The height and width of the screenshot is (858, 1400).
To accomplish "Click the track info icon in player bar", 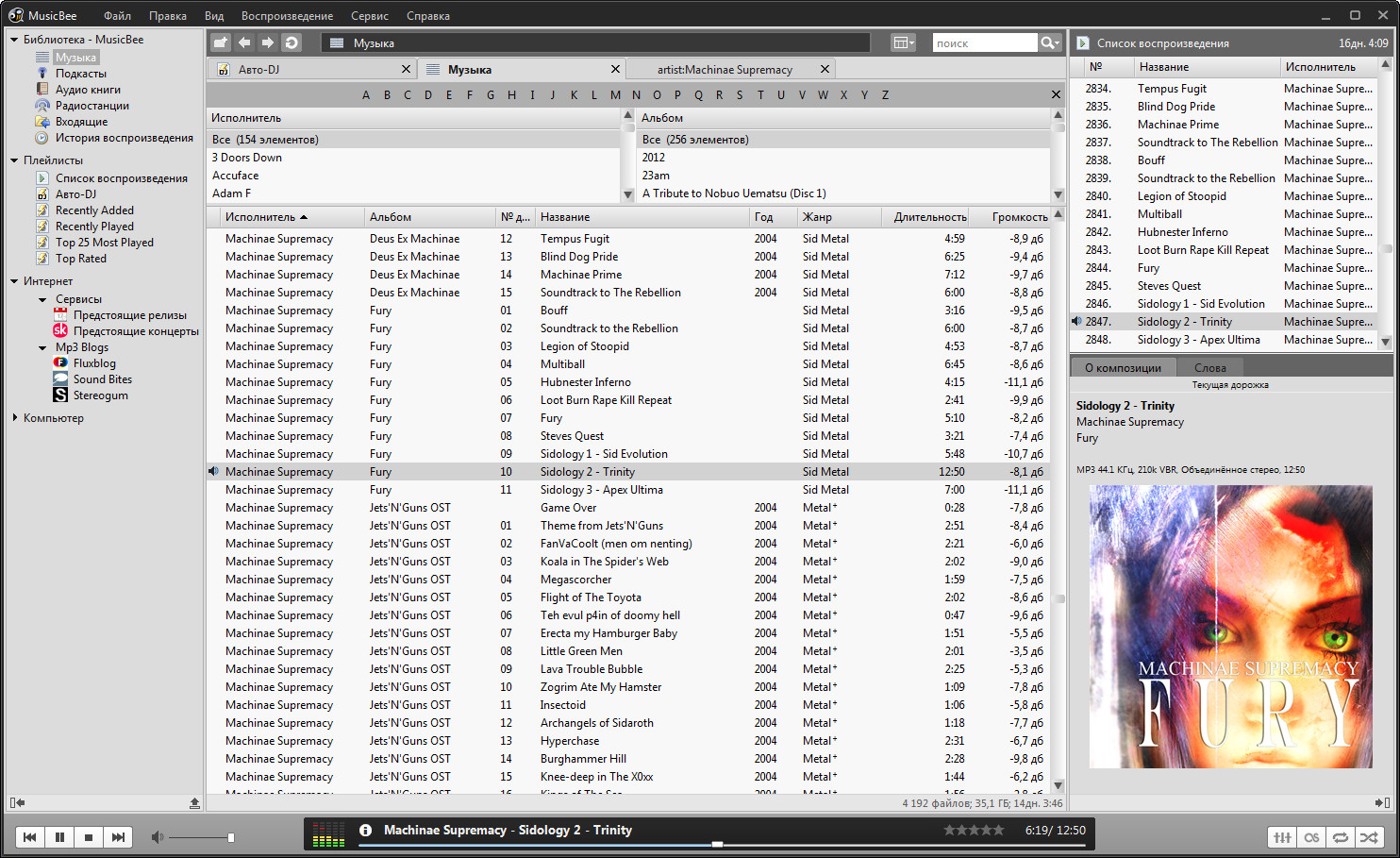I will click(365, 831).
